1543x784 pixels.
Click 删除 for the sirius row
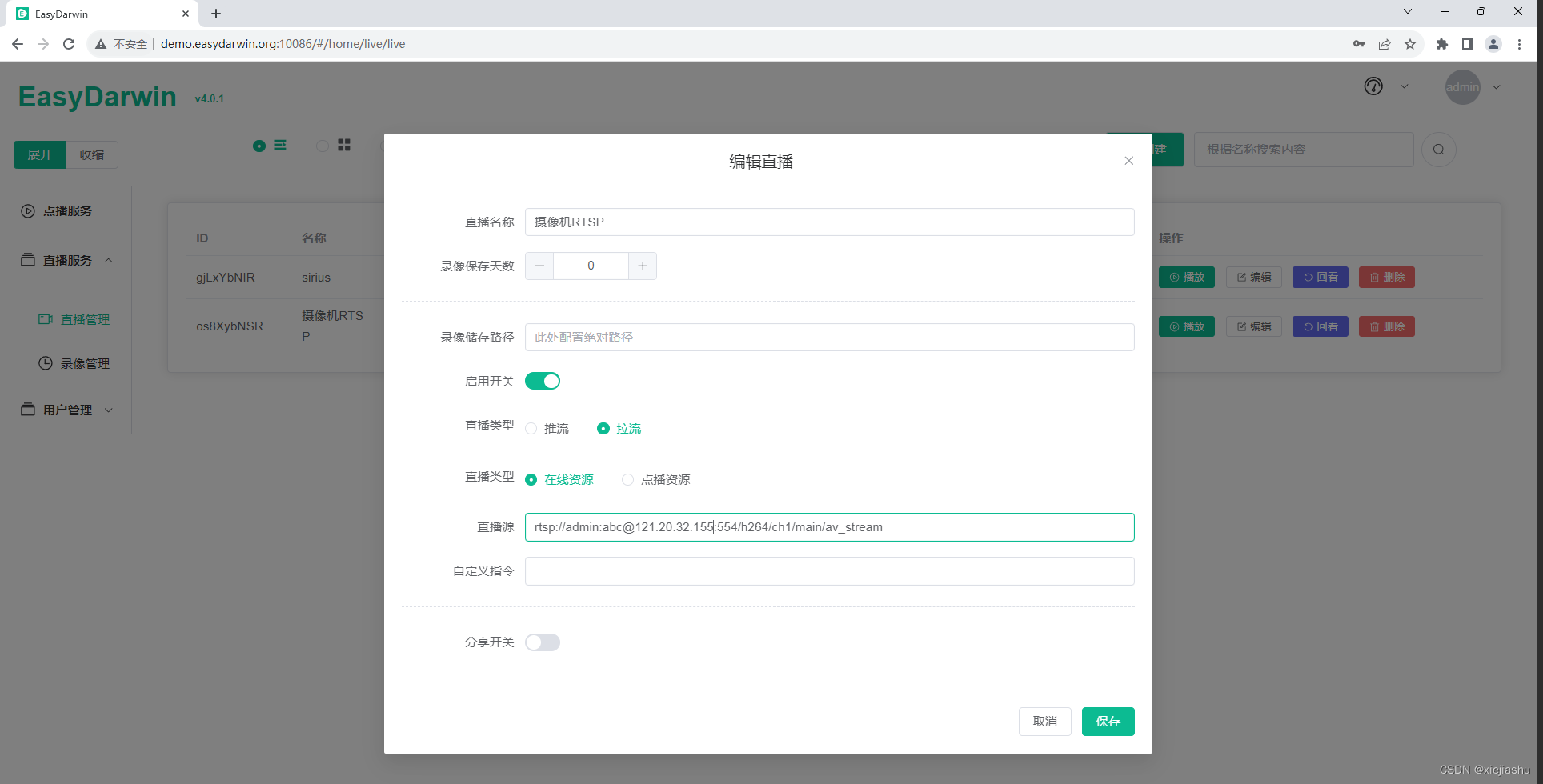[1387, 278]
